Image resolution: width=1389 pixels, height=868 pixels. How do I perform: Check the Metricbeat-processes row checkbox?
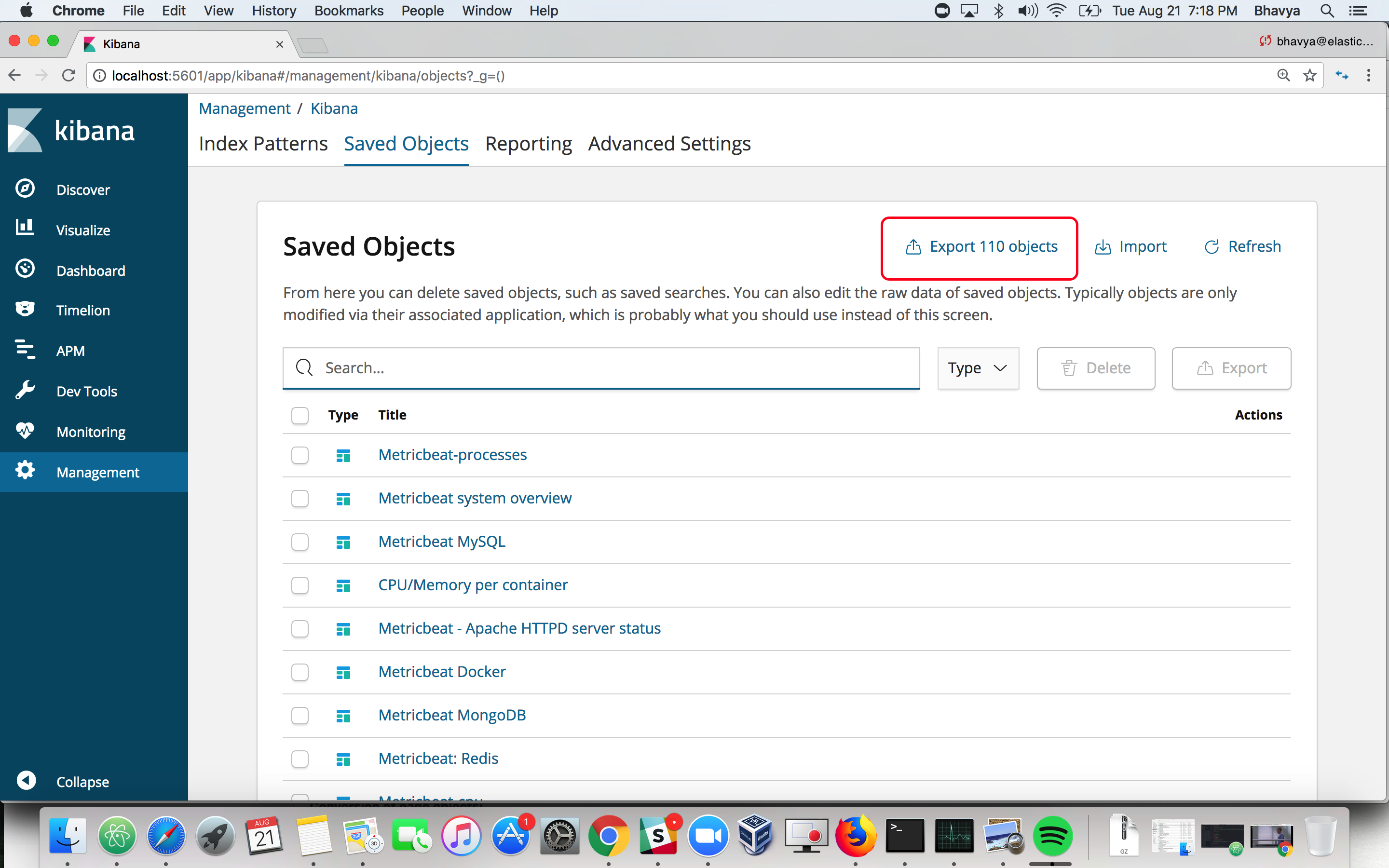click(300, 455)
